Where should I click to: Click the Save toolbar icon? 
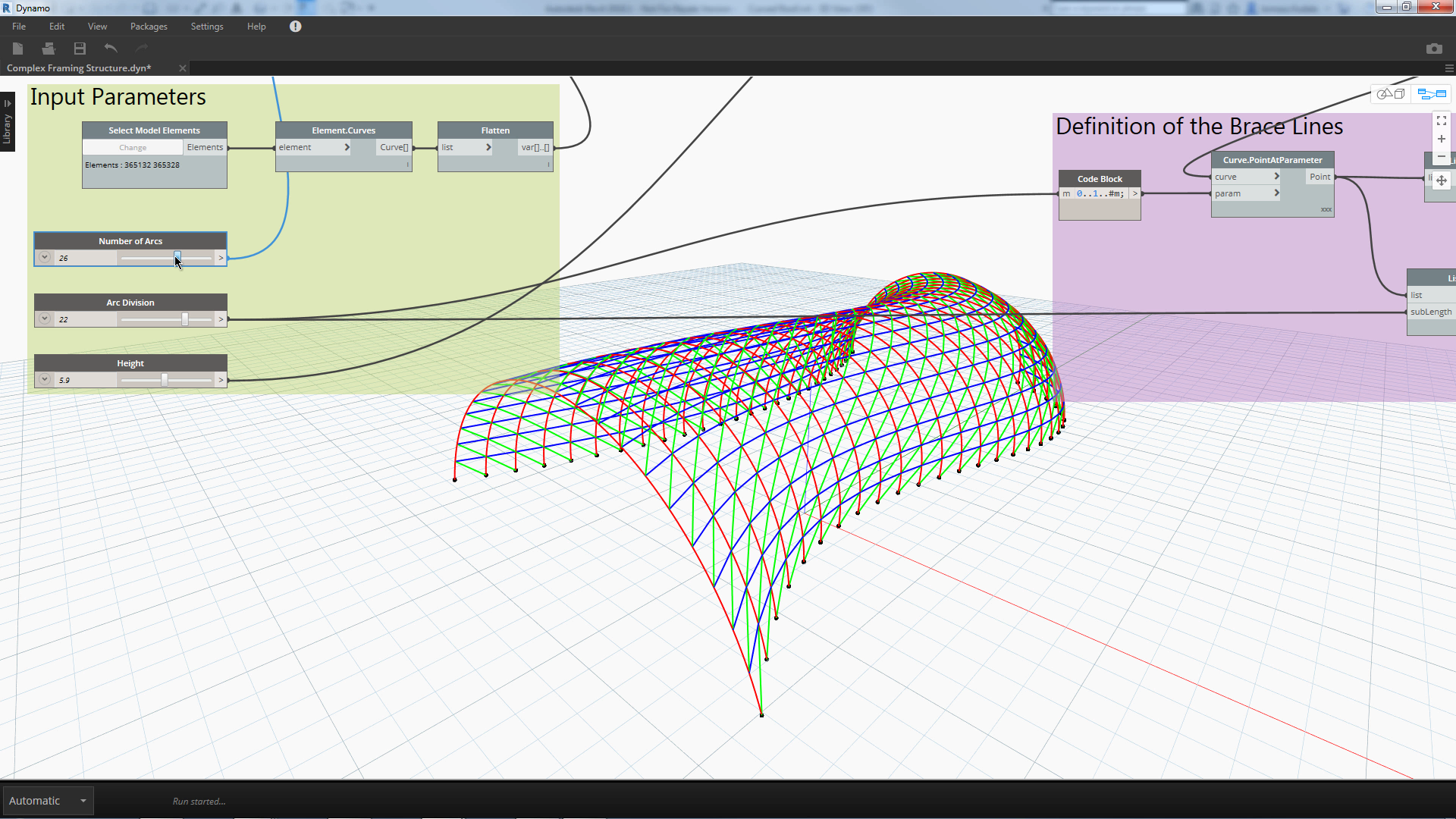(x=80, y=49)
